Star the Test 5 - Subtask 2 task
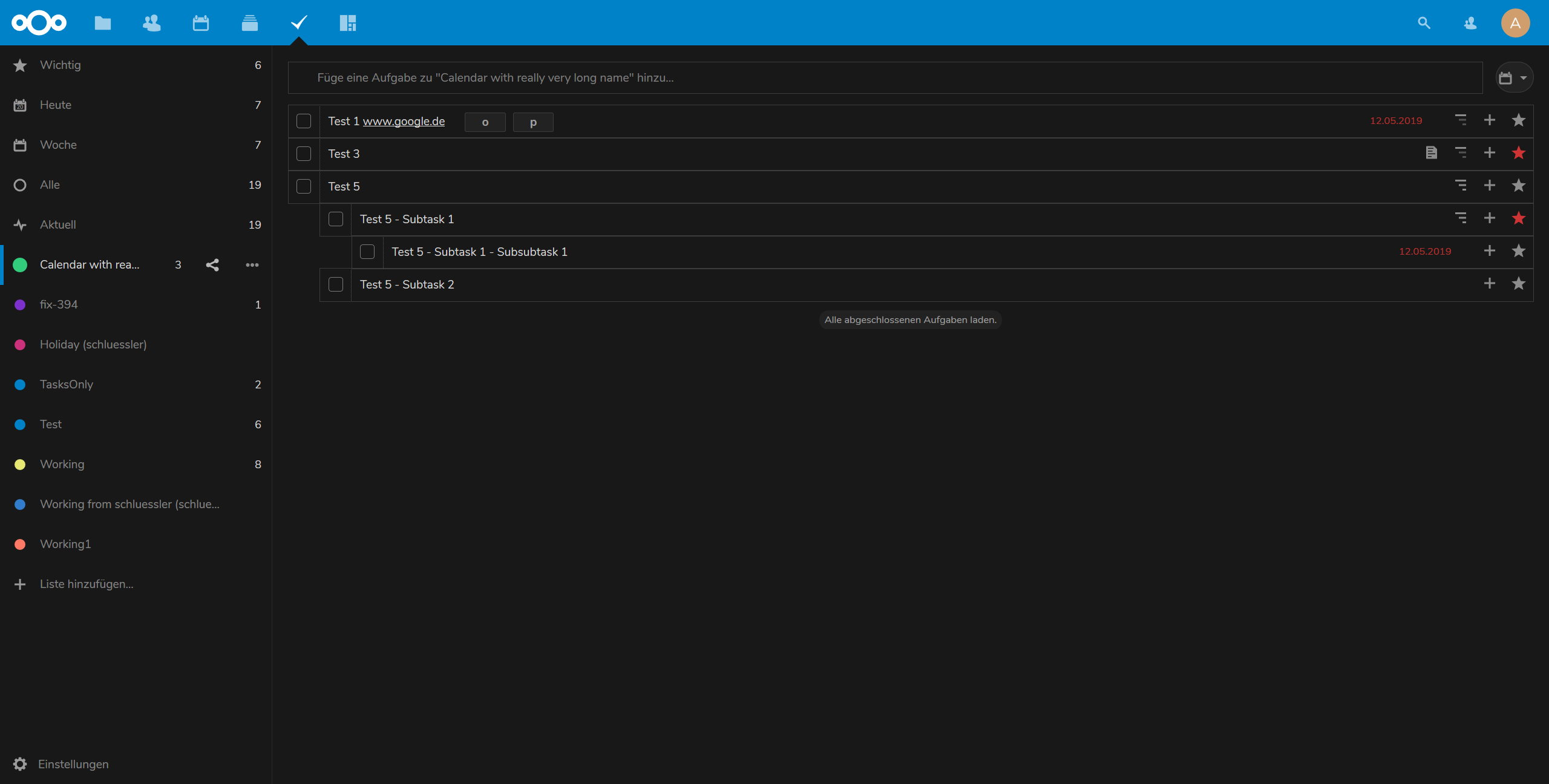Screen dimensions: 1549x784 point(1519,284)
